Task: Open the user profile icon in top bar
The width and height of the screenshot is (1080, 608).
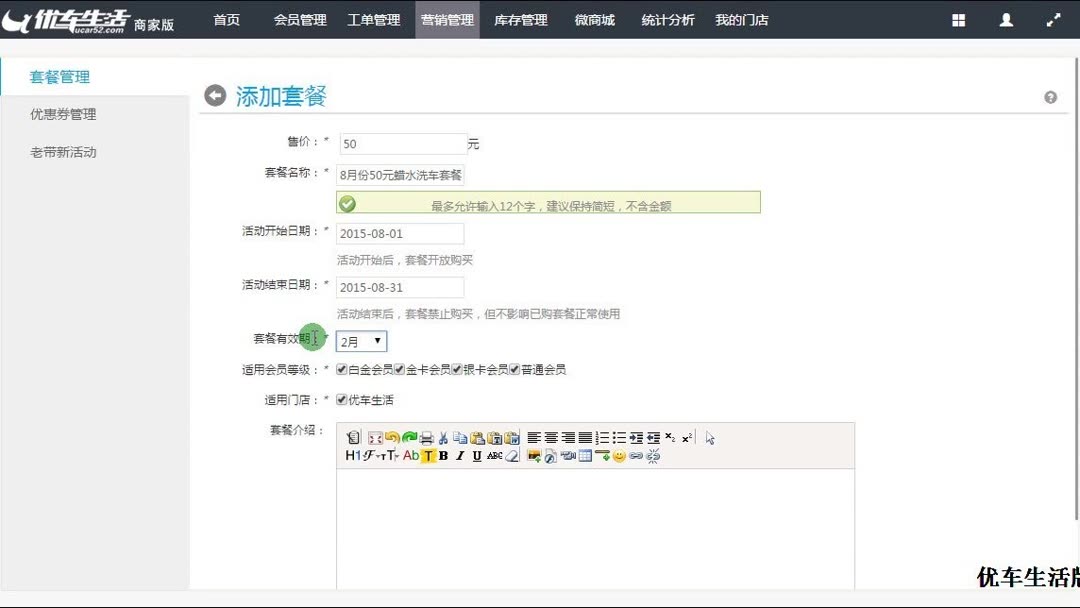Action: point(1006,19)
